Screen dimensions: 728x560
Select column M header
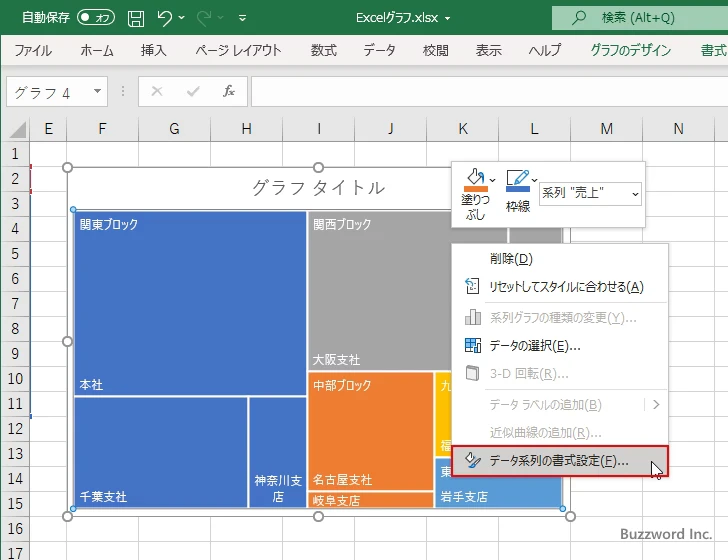point(606,129)
